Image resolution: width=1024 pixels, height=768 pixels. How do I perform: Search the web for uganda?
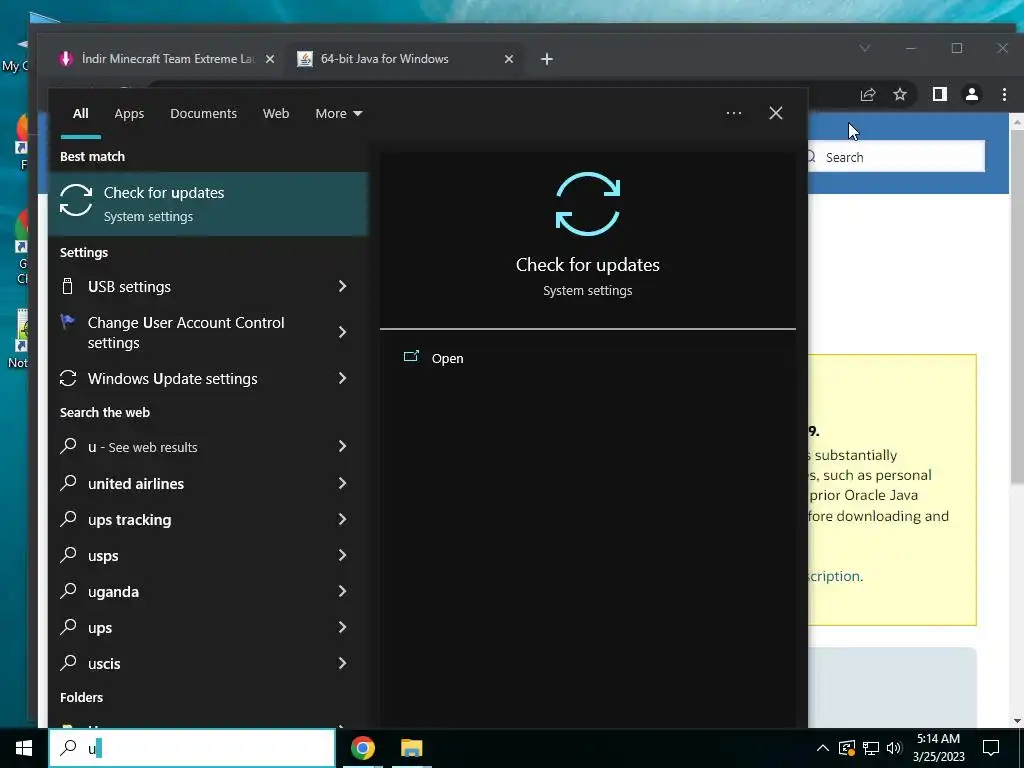[x=208, y=591]
